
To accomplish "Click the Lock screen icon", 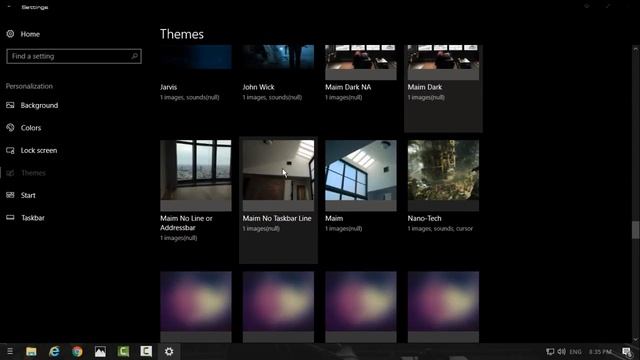I will coord(10,150).
